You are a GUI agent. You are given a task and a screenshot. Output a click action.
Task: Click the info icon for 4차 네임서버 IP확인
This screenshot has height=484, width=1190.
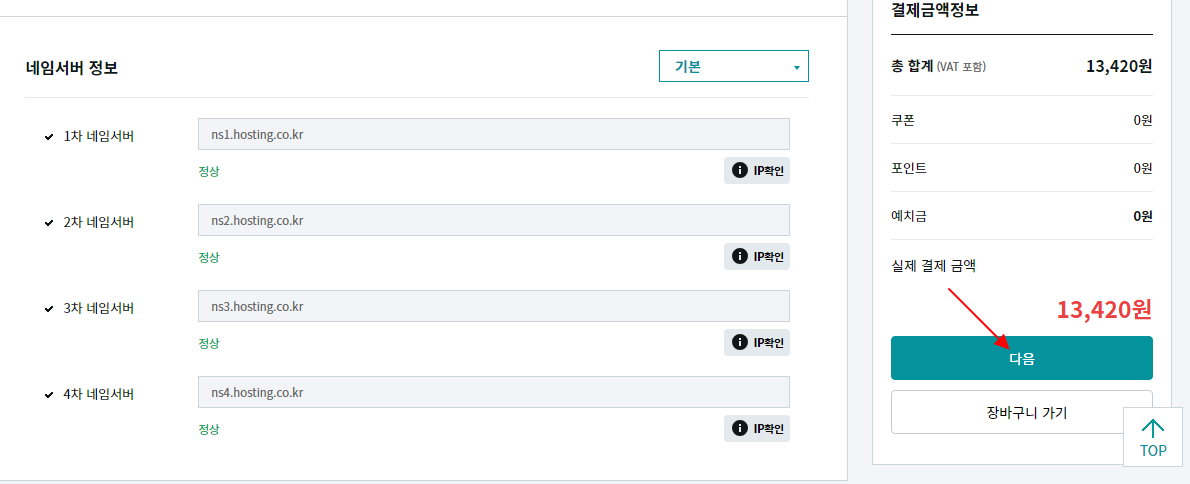739,428
